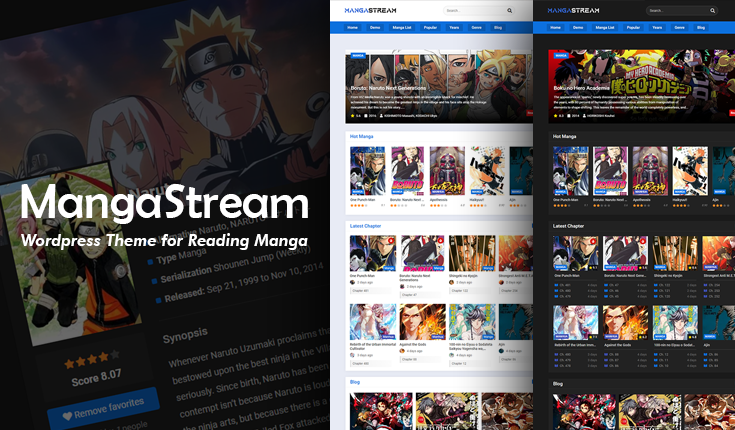Open Demo in the light theme navigation
This screenshot has width=735, height=430.
pos(375,28)
